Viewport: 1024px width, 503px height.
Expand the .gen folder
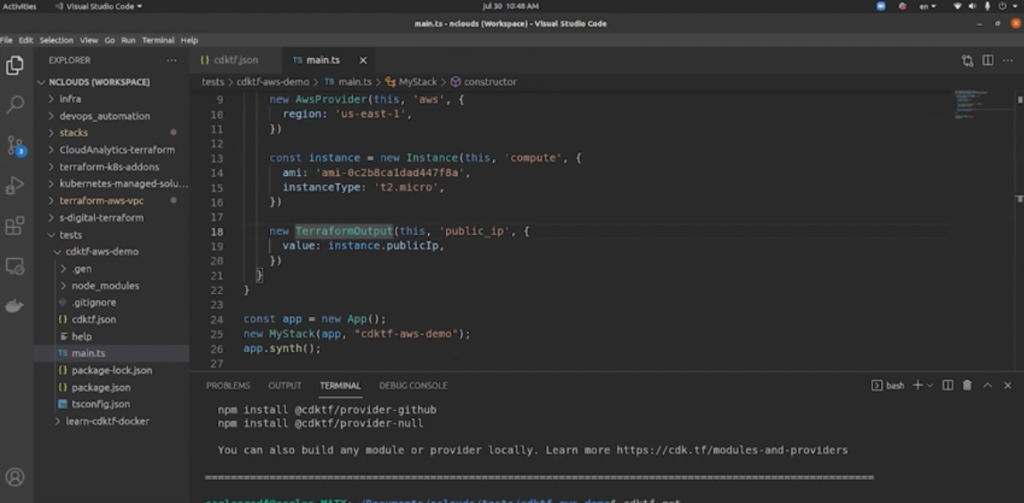112,268
